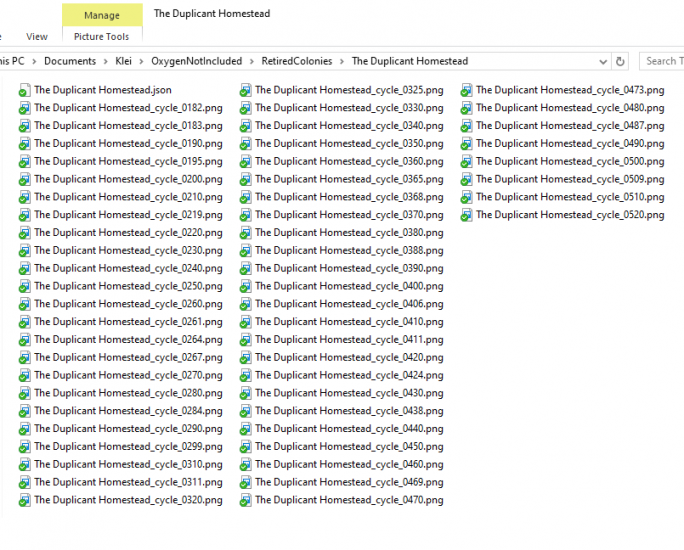Select the cycle_0182.png file icon
684x550 pixels.
(25, 108)
